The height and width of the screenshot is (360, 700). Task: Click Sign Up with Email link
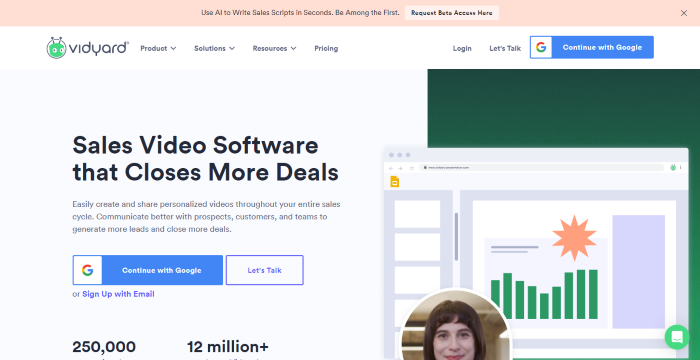tap(118, 294)
